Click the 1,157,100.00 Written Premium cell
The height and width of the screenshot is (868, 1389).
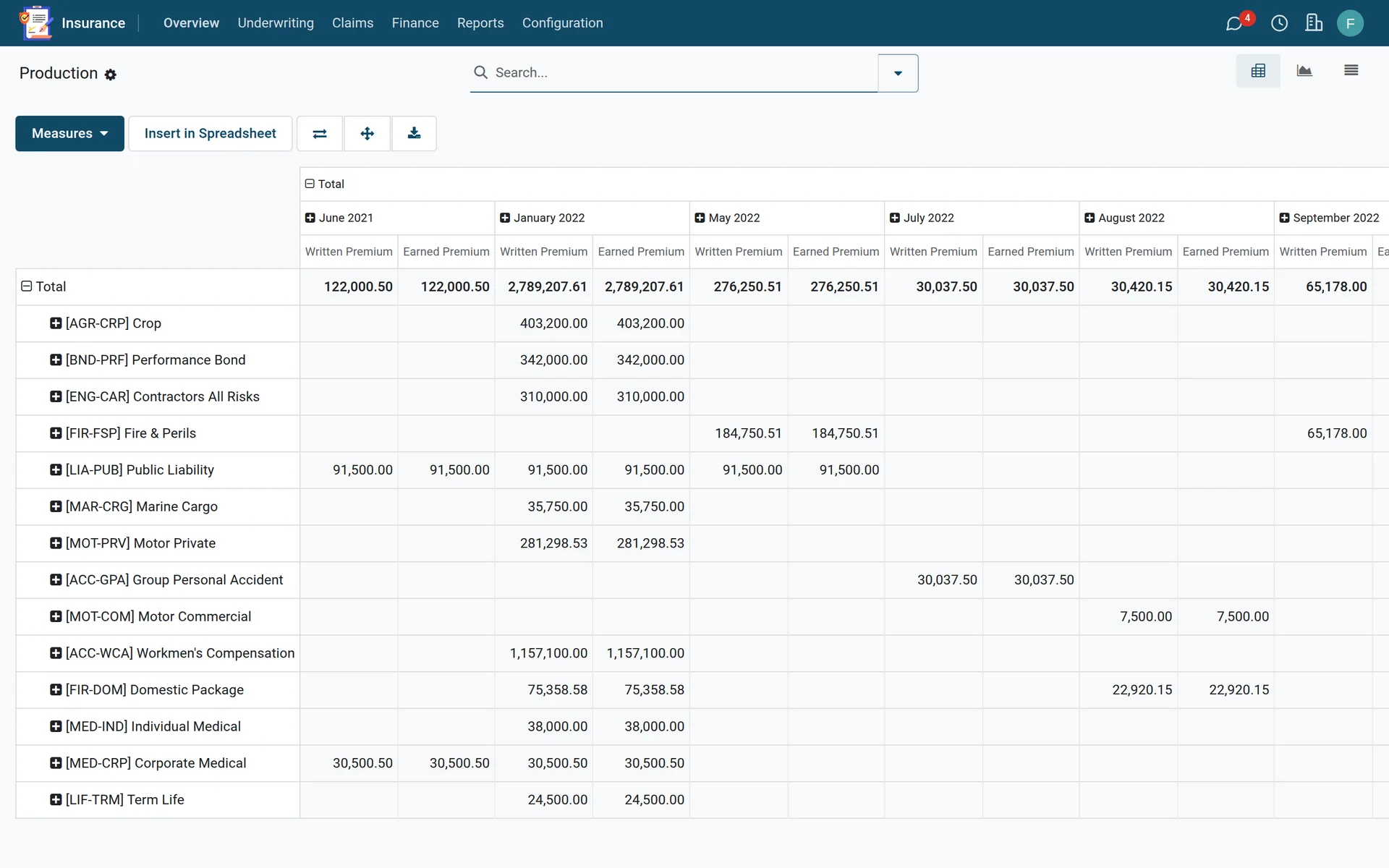[543, 653]
